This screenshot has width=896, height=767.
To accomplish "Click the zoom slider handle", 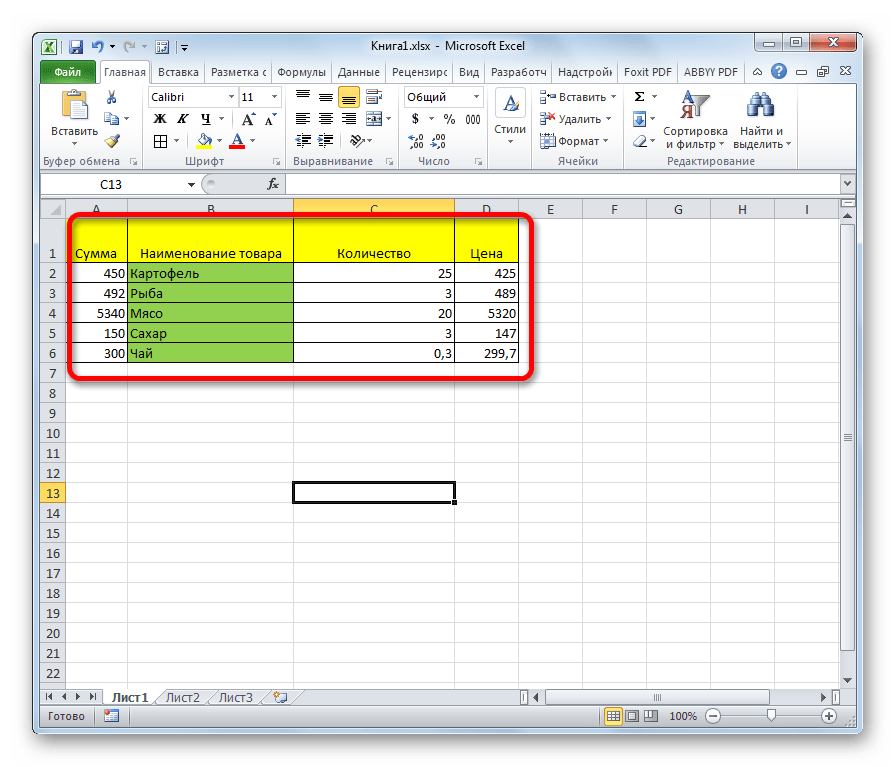I will pos(771,716).
